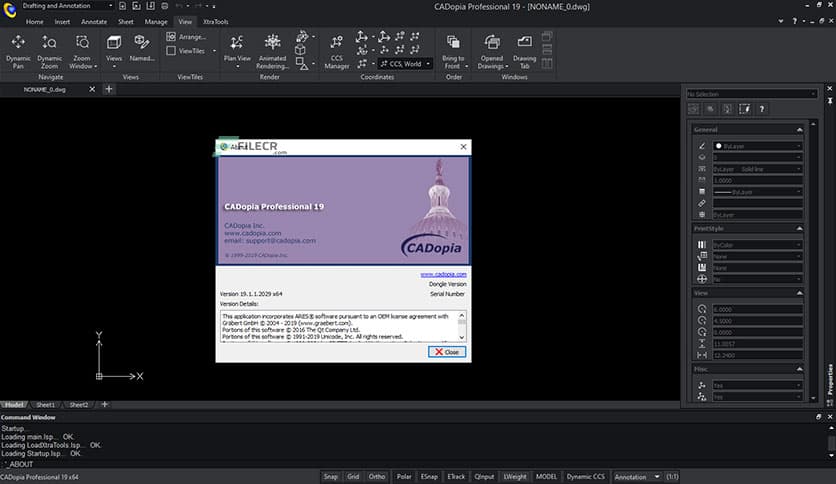The image size is (836, 484).
Task: Open the ViewTiles dropdown arrow
Action: [214, 51]
